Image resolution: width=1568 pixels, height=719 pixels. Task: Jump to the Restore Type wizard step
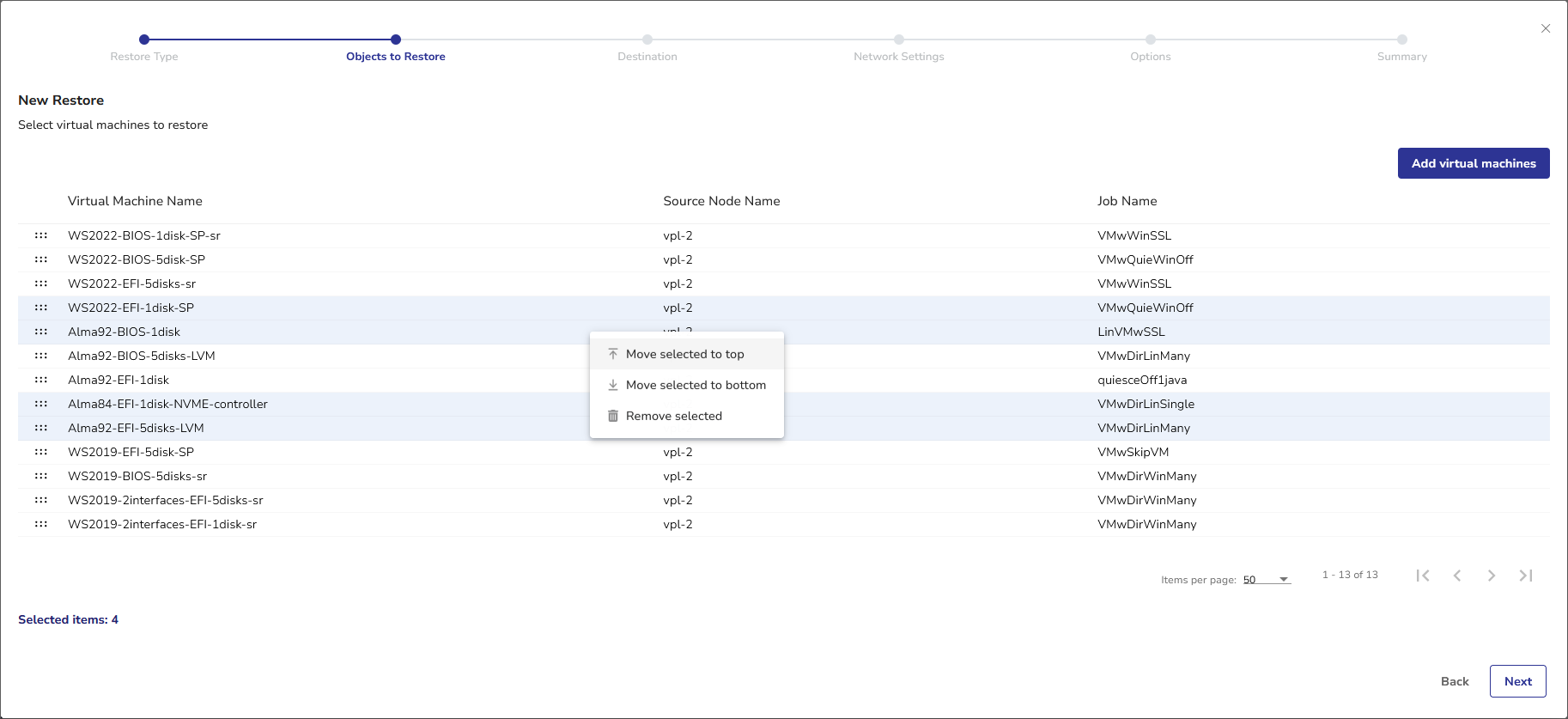click(x=144, y=40)
